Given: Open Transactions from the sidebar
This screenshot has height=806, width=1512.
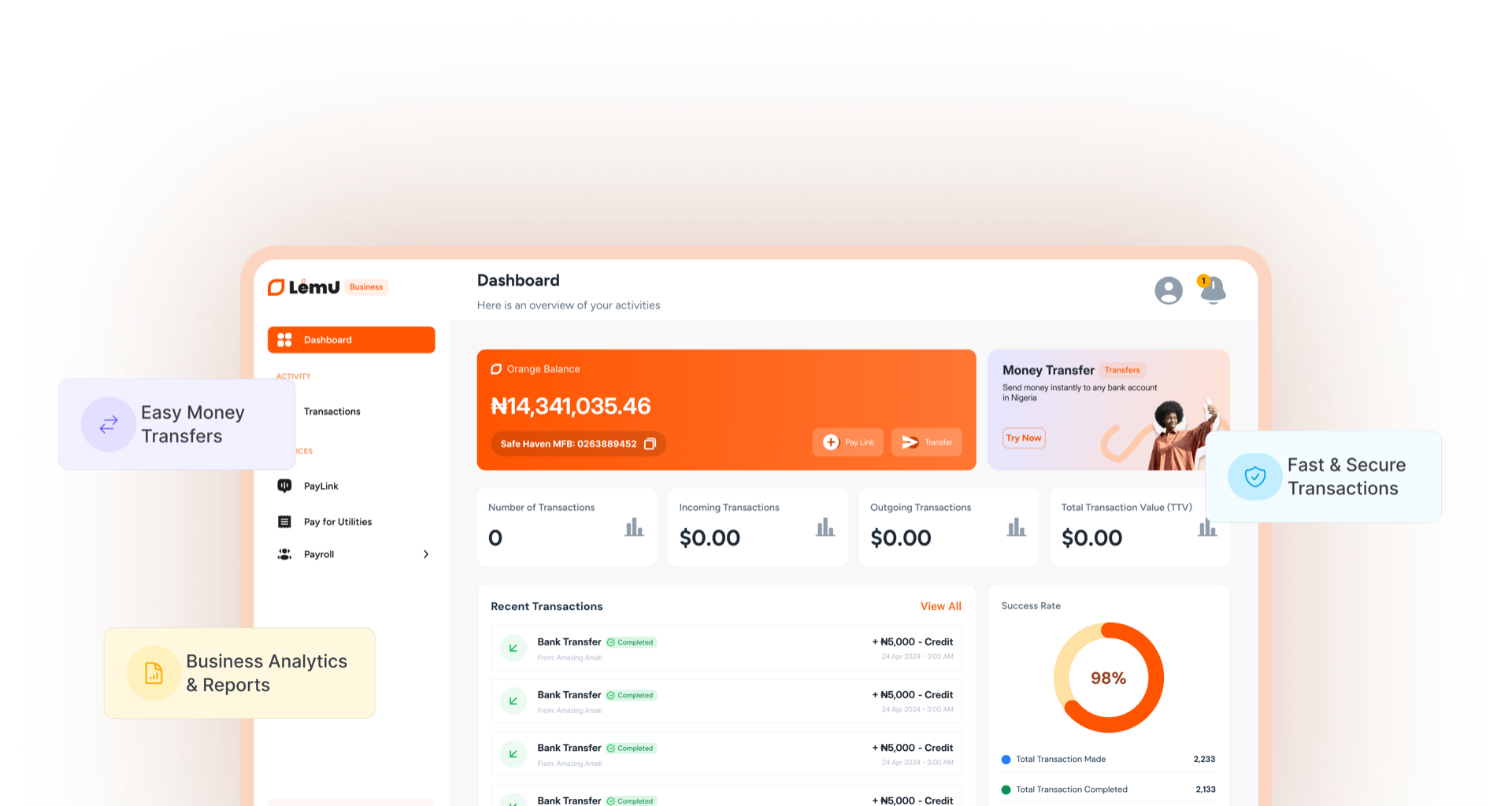Looking at the screenshot, I should tap(332, 412).
